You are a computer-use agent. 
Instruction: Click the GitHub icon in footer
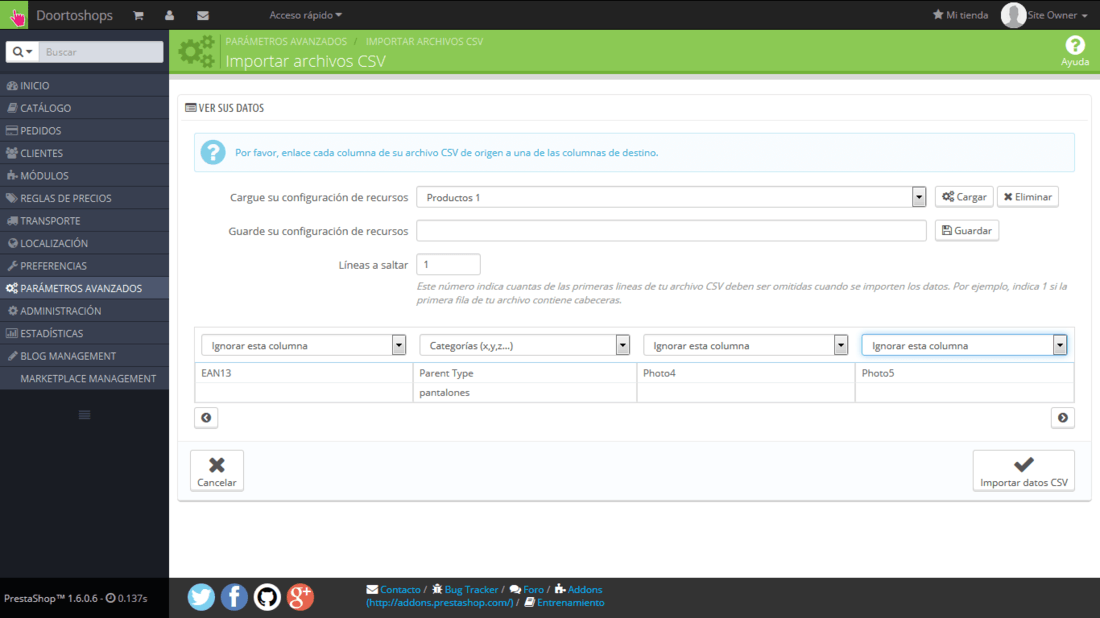point(267,597)
